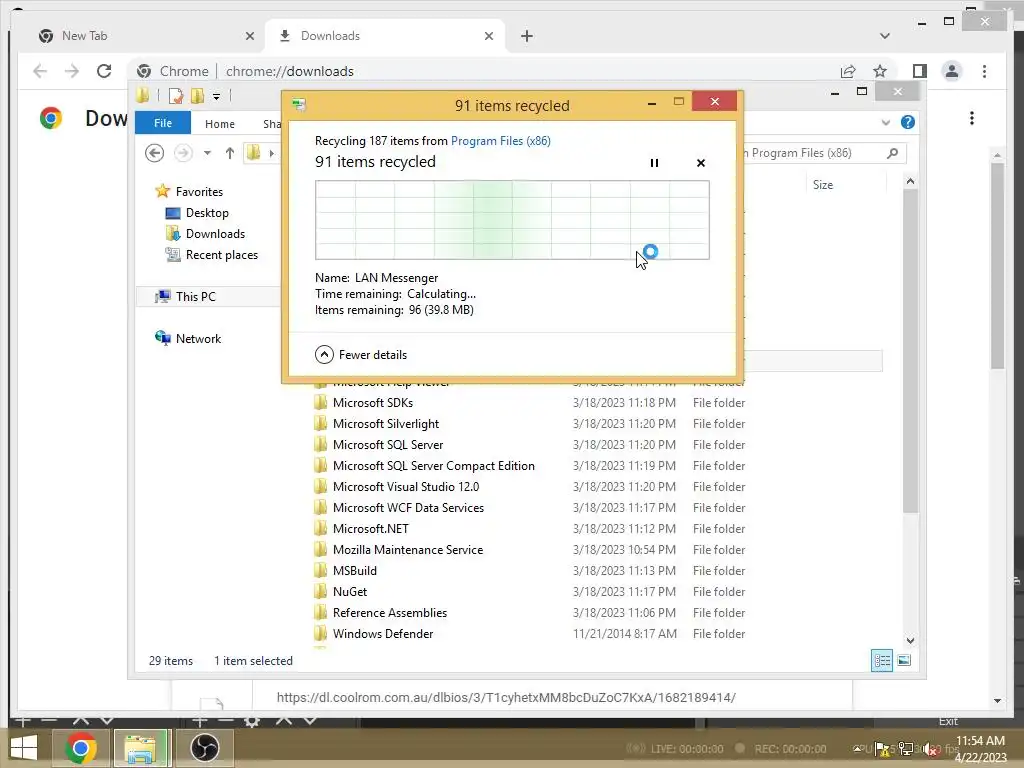Open the coolrom download URL link
This screenshot has height=768, width=1024.
click(506, 697)
